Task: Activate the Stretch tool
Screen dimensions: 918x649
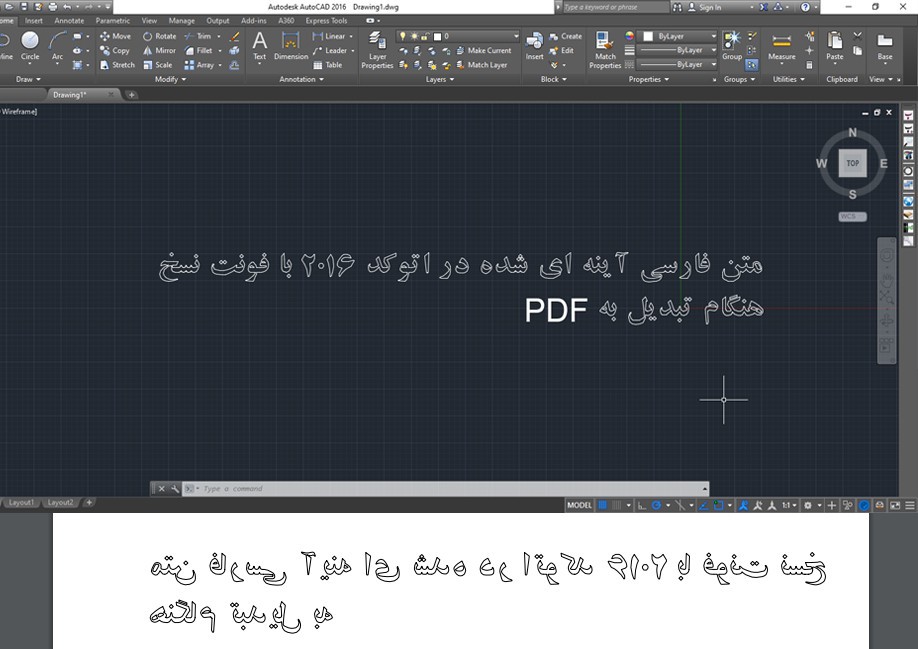Action: click(117, 65)
